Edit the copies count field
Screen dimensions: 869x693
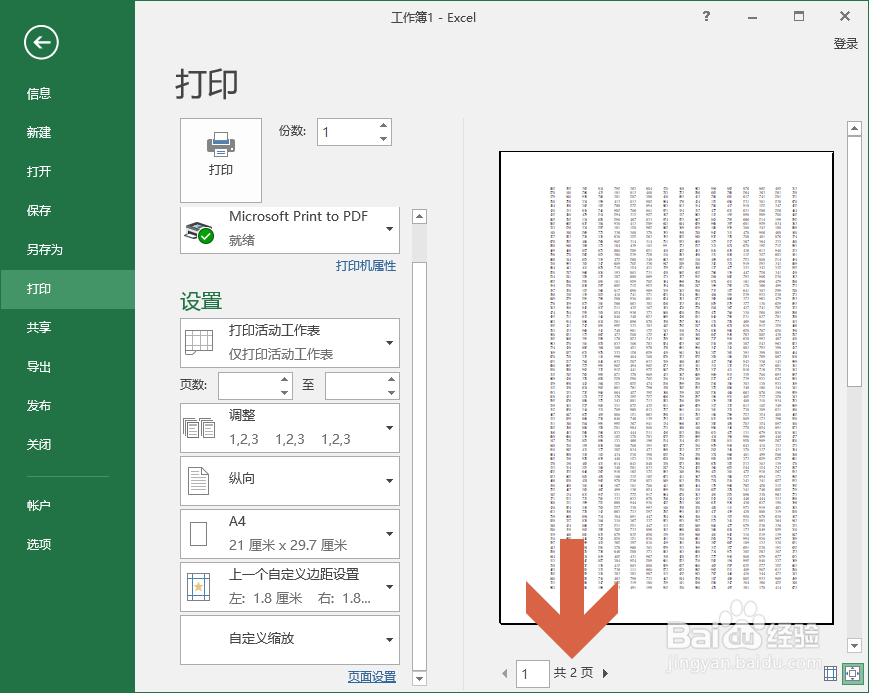(x=348, y=132)
